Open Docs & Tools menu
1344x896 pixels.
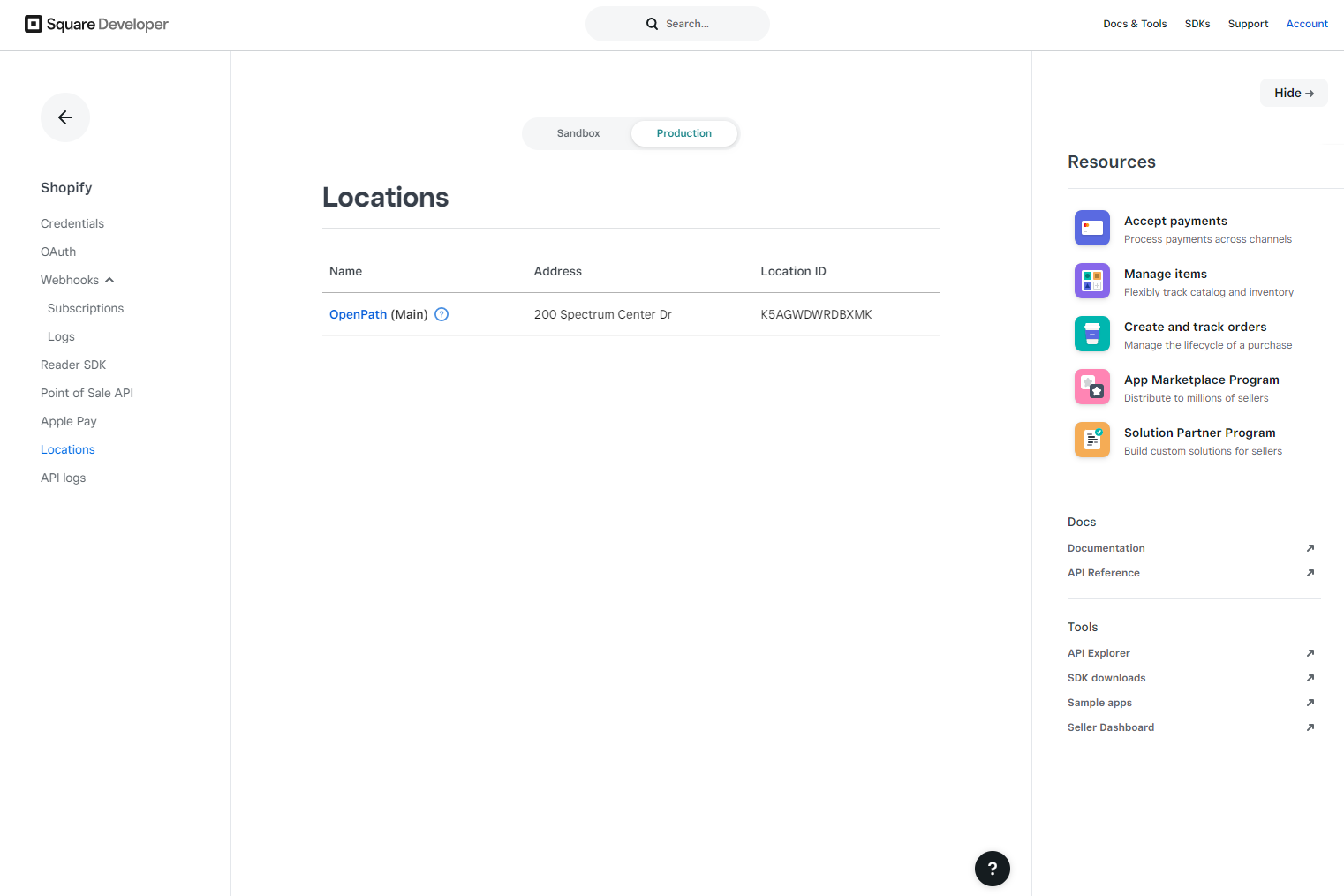1135,24
